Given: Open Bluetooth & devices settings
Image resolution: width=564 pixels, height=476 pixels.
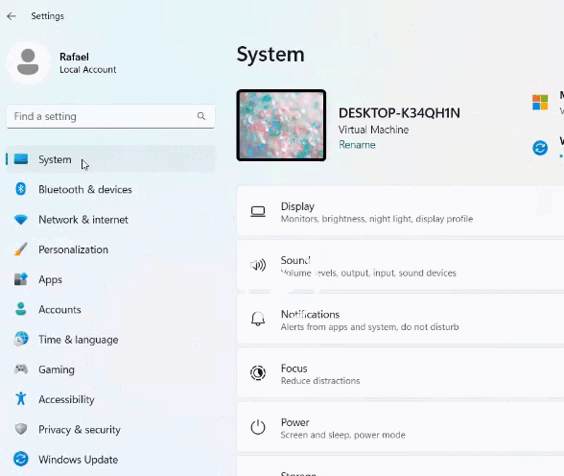Looking at the screenshot, I should 111,189.
